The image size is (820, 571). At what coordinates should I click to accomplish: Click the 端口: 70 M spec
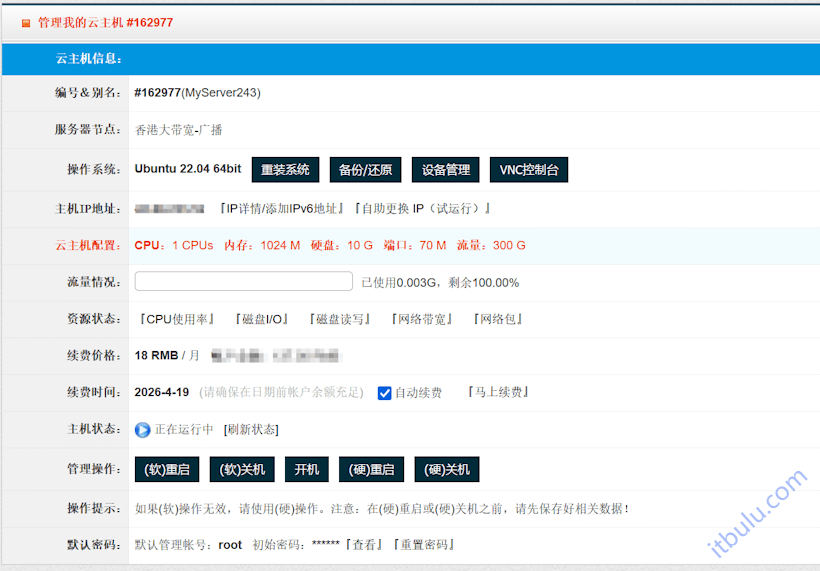(x=415, y=245)
